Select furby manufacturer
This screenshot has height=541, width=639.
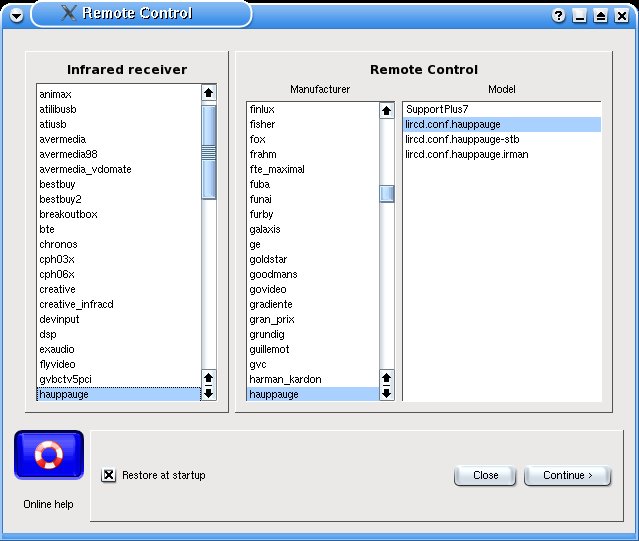tap(313, 214)
